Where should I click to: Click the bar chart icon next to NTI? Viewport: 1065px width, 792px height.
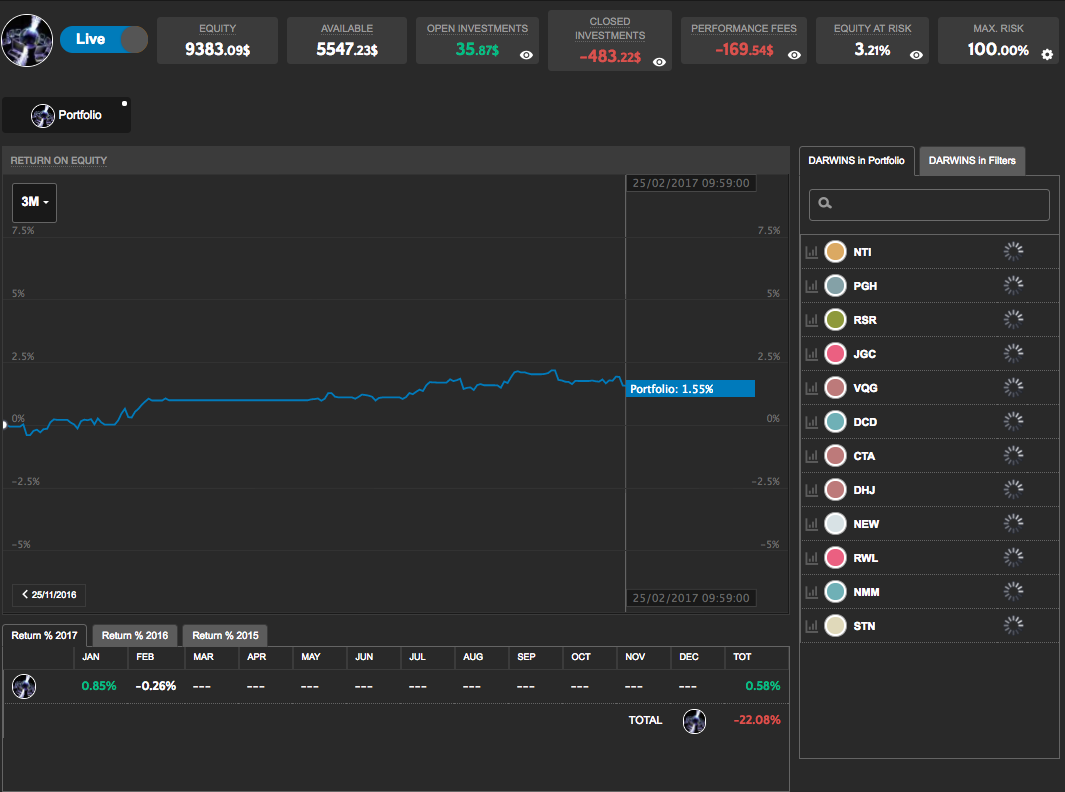tap(811, 252)
